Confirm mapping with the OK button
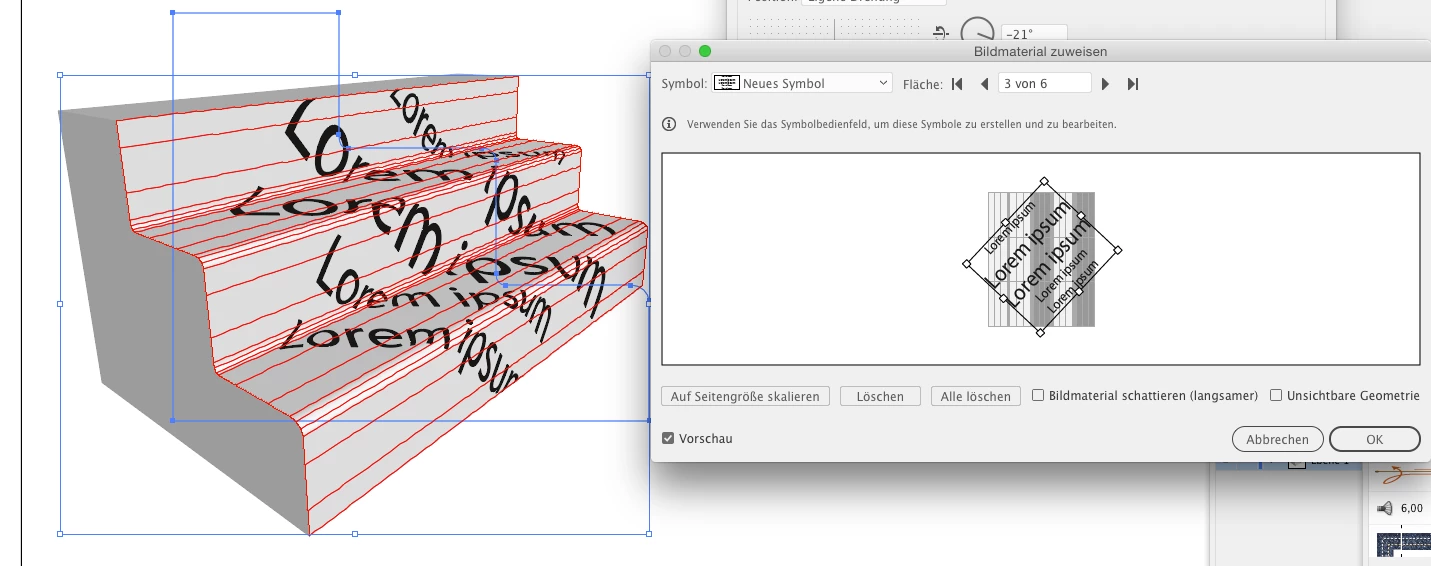The image size is (1431, 566). pyautogui.click(x=1374, y=439)
